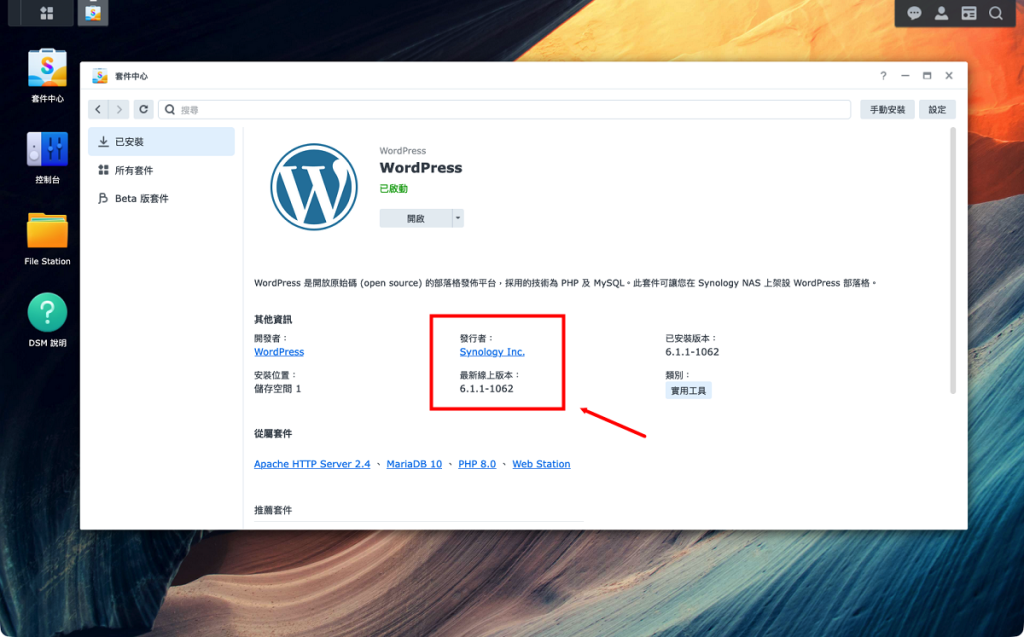
Task: Open the DSM main menu grid icon
Action: coord(46,13)
